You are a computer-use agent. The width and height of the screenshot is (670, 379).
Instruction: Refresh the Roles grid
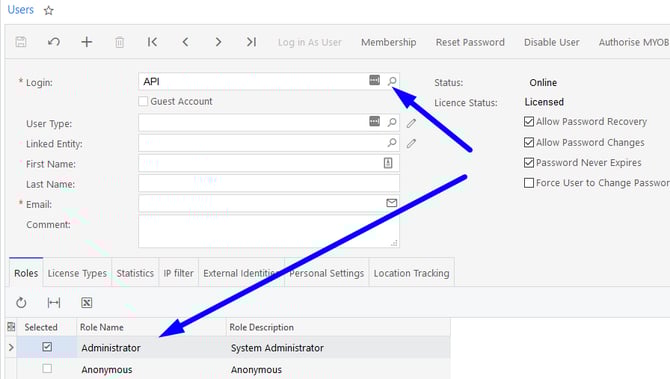(21, 303)
